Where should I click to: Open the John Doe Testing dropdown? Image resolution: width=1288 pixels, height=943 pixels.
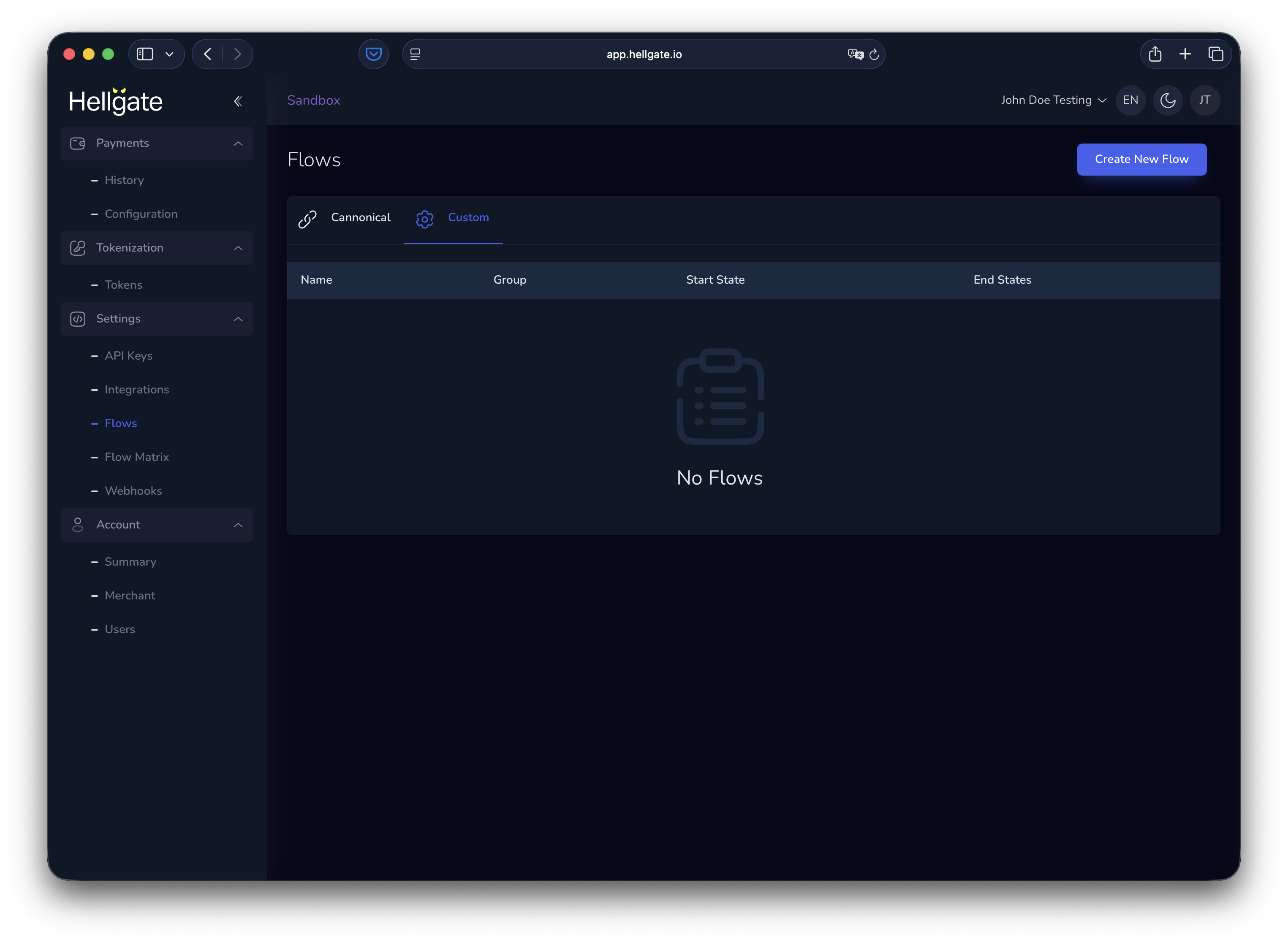click(1053, 100)
